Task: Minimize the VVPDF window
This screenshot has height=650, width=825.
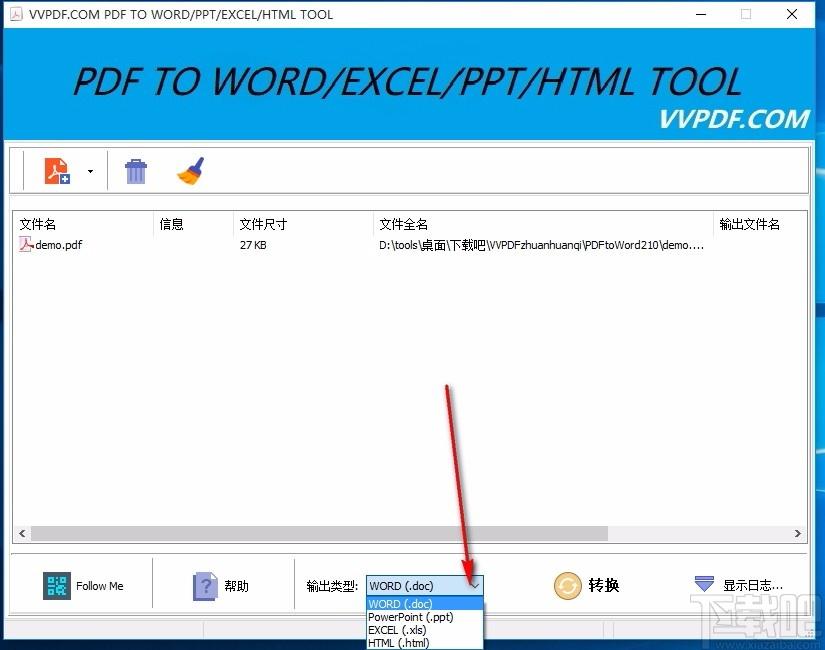Action: pyautogui.click(x=701, y=14)
